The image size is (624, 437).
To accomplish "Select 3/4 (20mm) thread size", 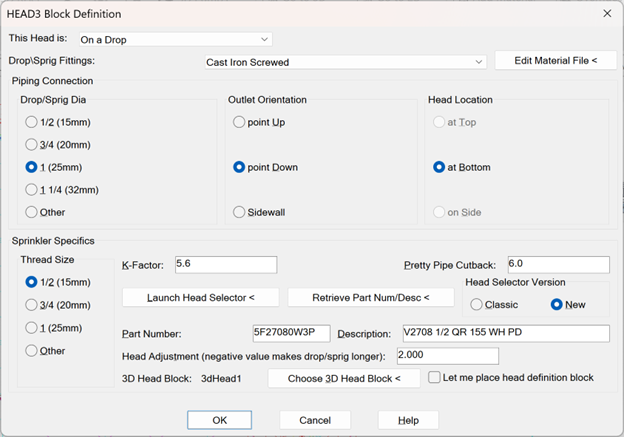I will point(33,305).
